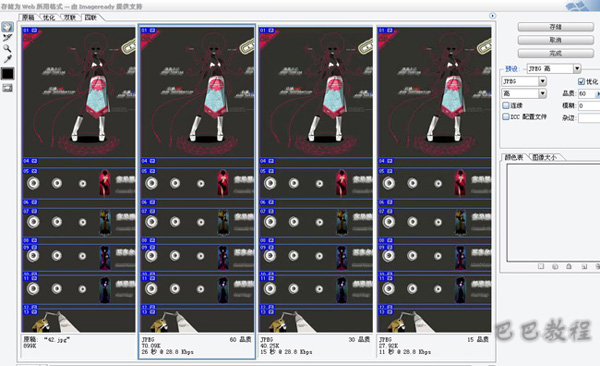The height and width of the screenshot is (366, 600).
Task: Toggle slice visibility icon in toolbox
Action: (x=7, y=88)
